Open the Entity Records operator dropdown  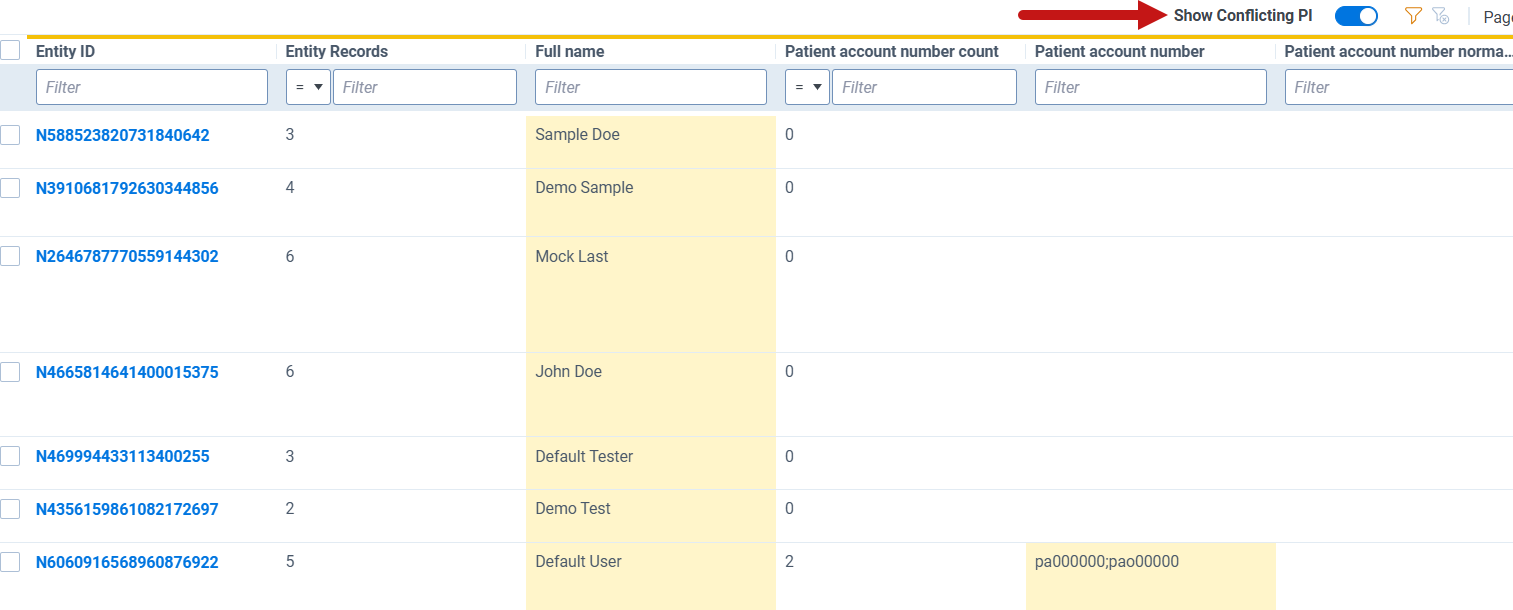coord(307,87)
